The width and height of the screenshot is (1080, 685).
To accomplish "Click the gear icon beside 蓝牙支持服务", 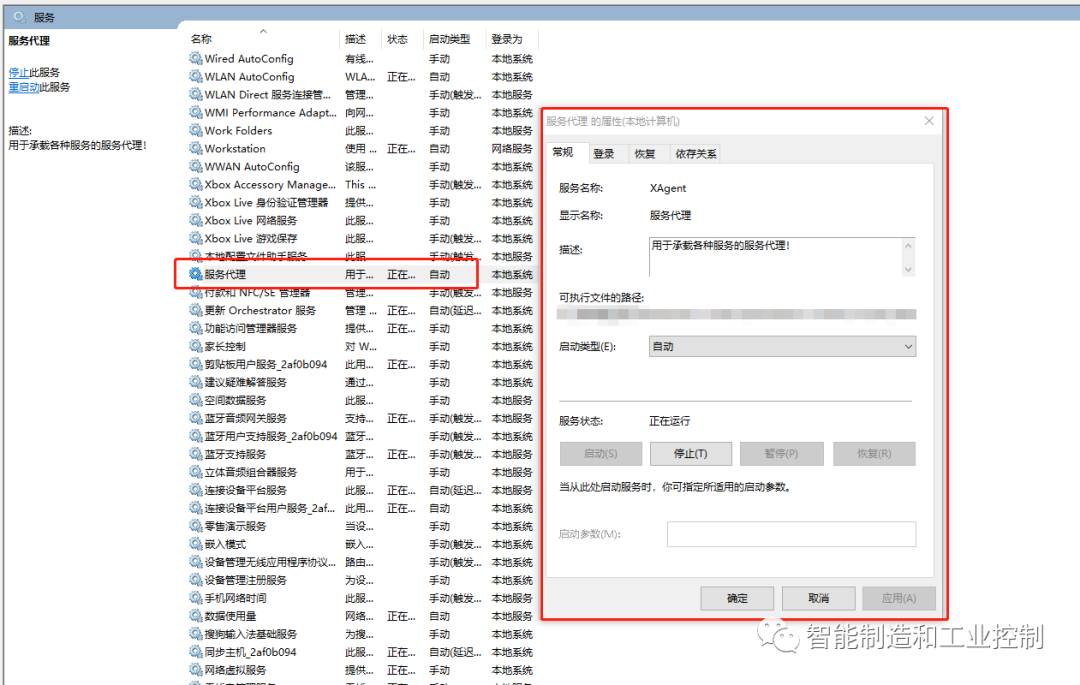I will tap(195, 454).
